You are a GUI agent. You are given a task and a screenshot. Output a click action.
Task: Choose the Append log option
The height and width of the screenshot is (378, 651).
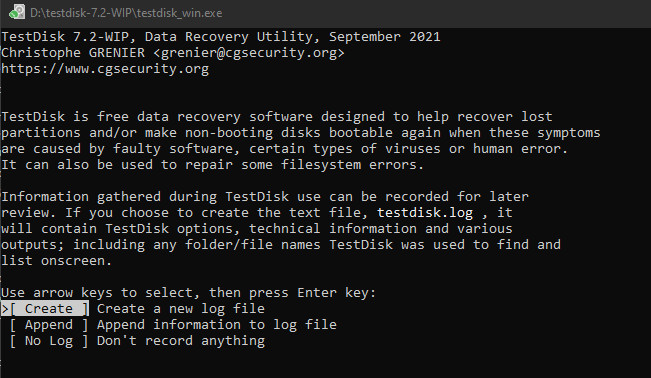click(49, 325)
